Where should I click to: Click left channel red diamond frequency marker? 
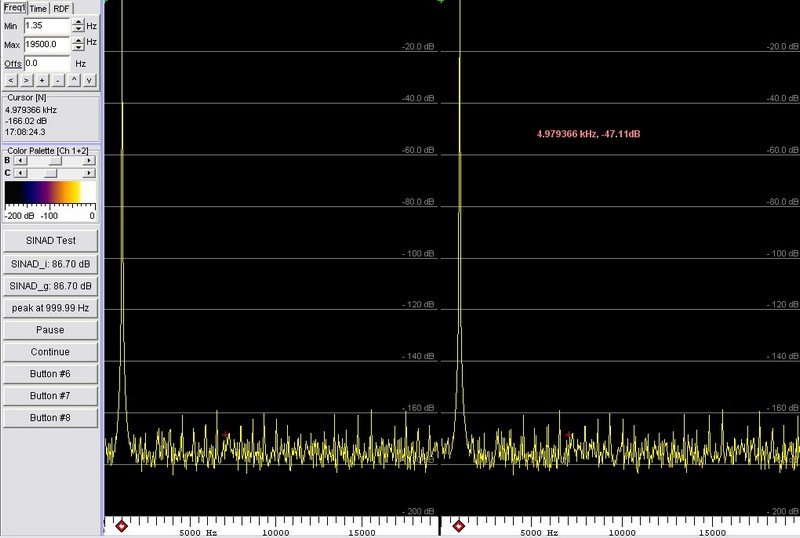pos(121,526)
